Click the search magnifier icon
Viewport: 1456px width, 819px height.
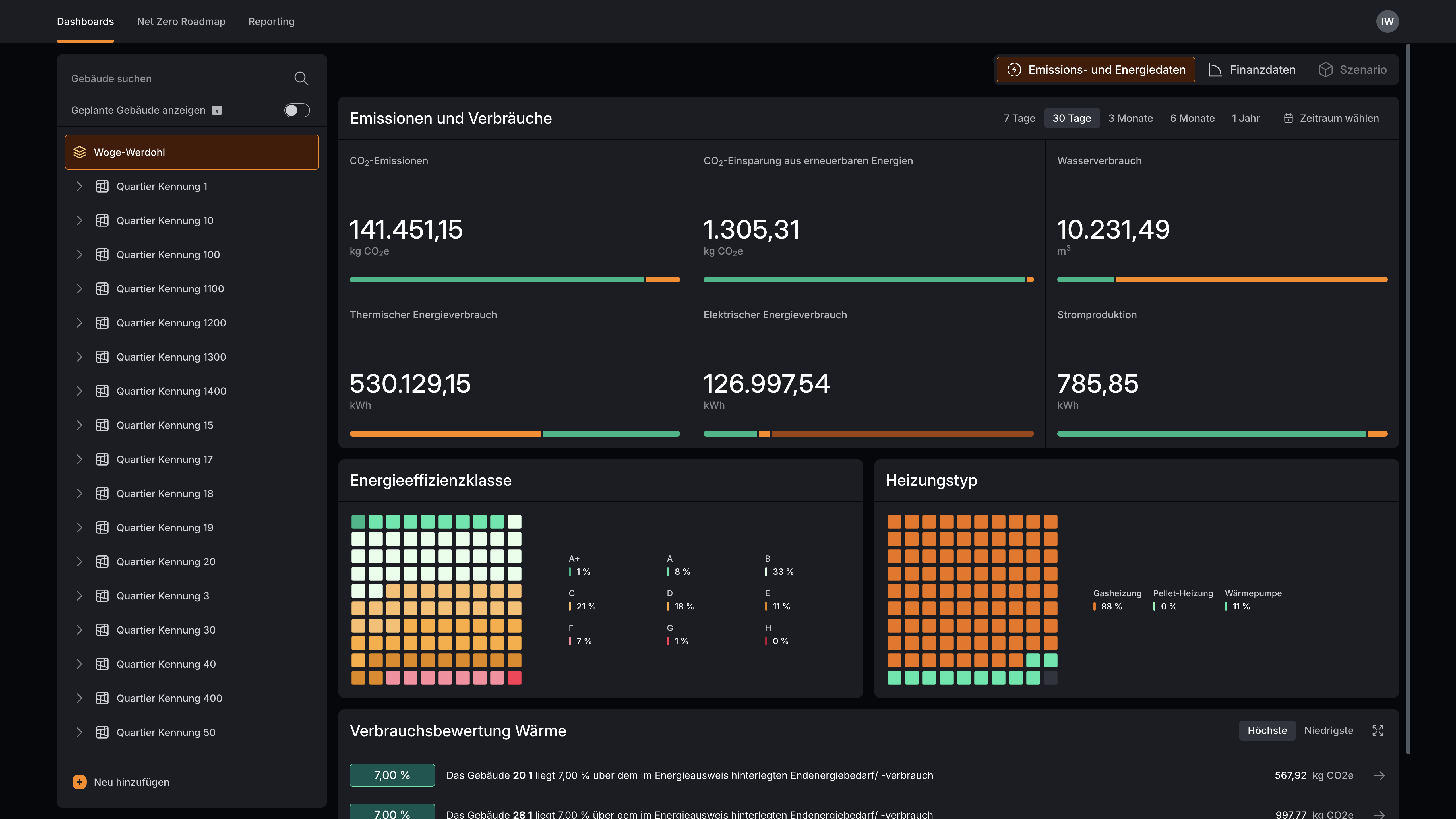point(301,78)
